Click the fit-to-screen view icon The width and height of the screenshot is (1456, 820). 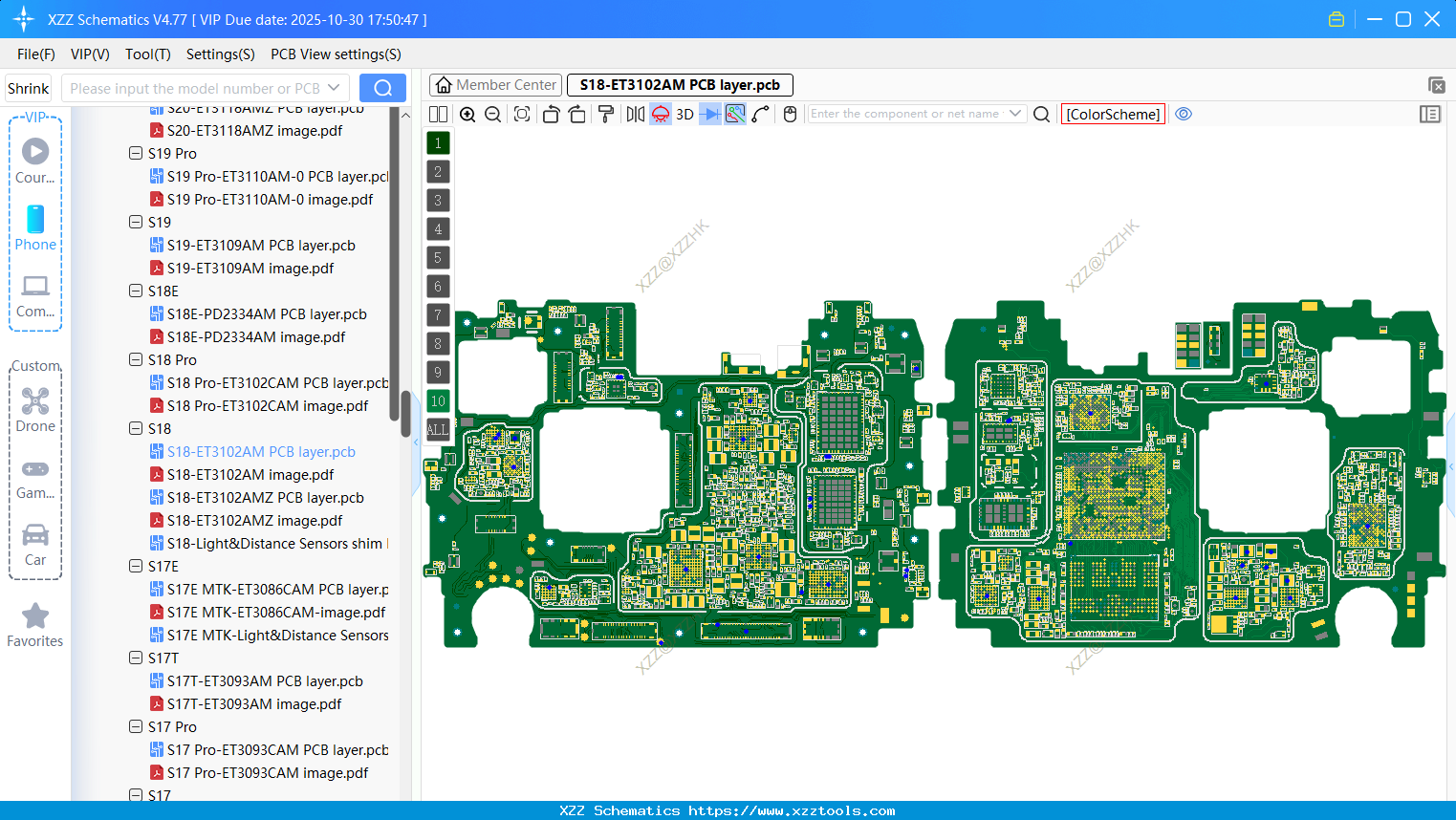pyautogui.click(x=521, y=114)
